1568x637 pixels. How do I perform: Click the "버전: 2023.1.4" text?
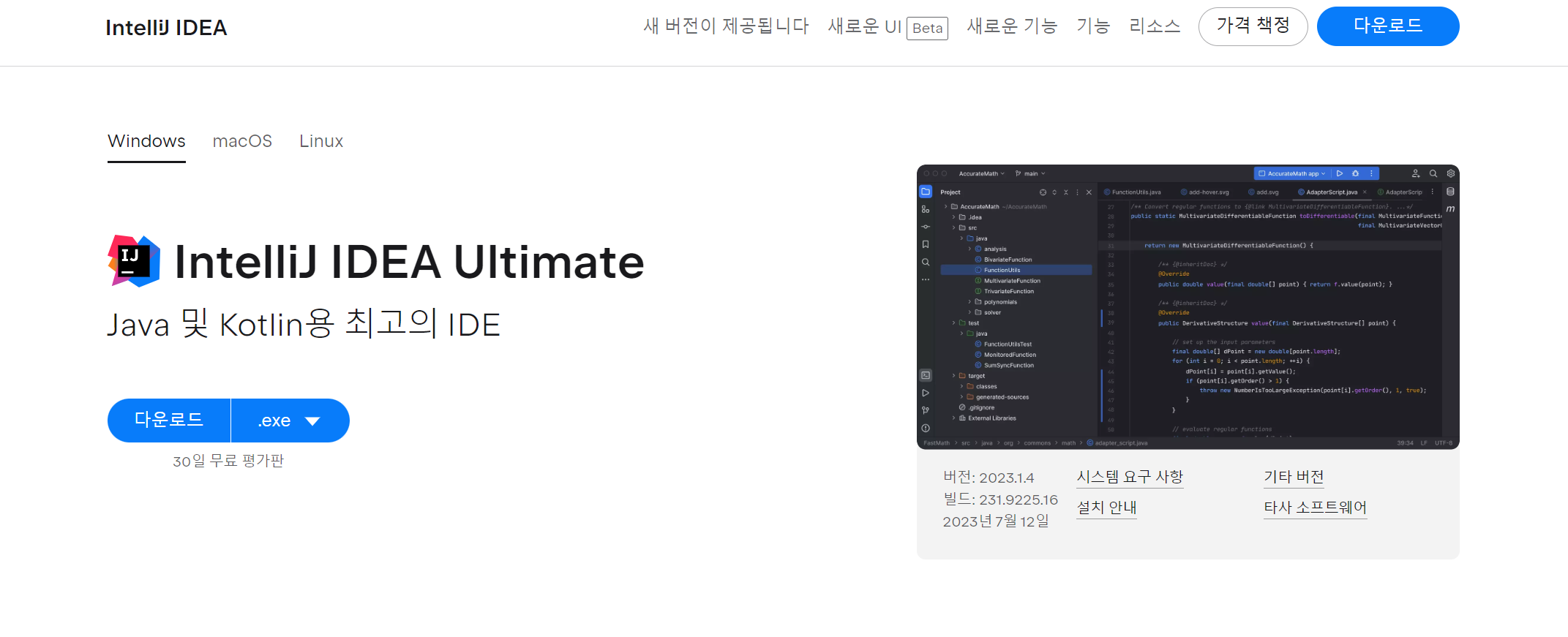pos(989,478)
